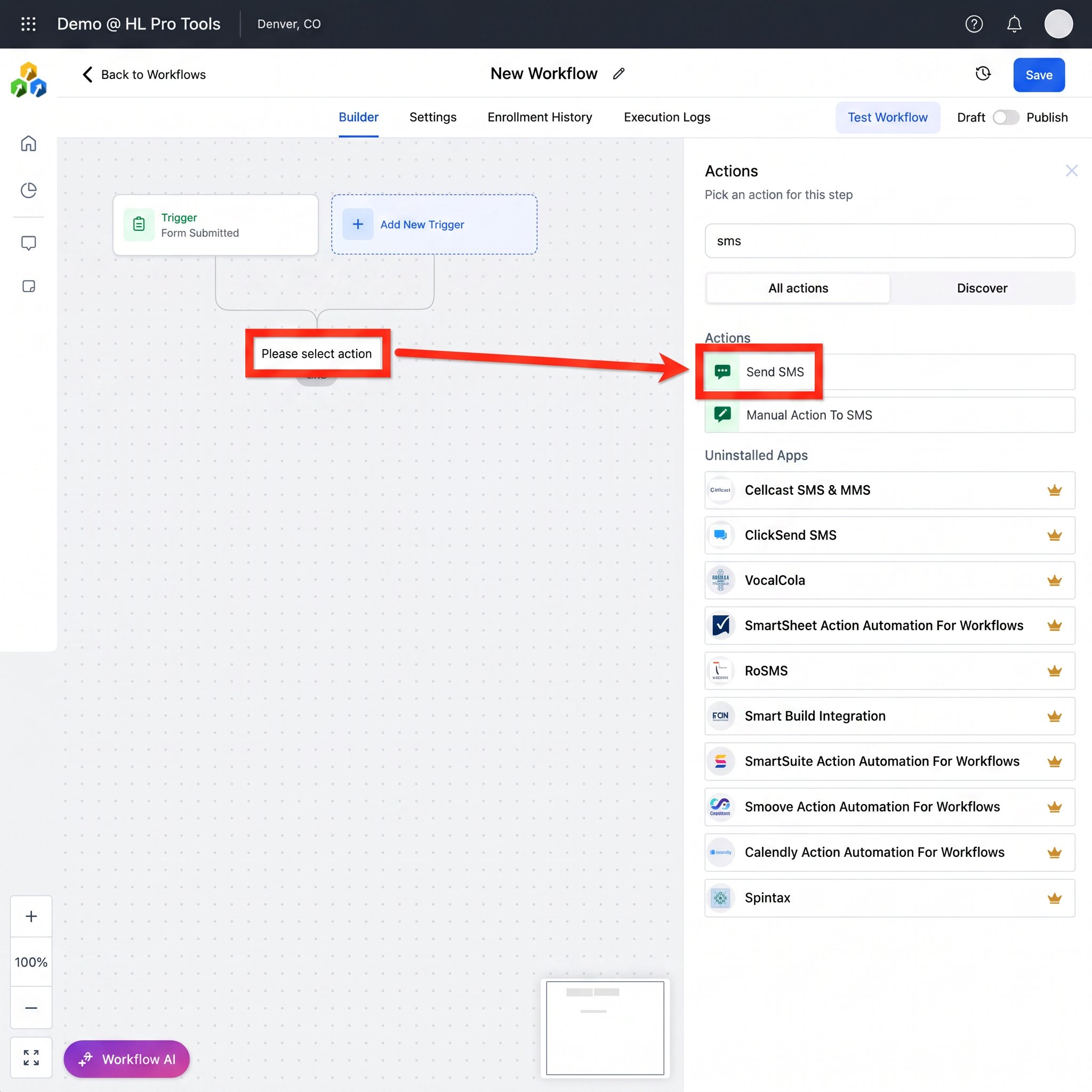This screenshot has width=1092, height=1092.
Task: Click the Smart Build Integration logo
Action: click(720, 716)
